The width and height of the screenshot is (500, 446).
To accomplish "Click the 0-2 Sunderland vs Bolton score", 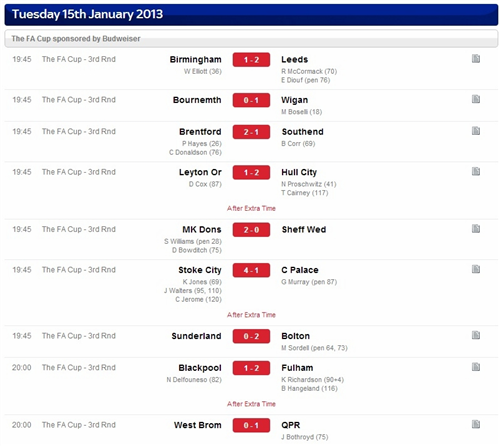I will 251,336.
